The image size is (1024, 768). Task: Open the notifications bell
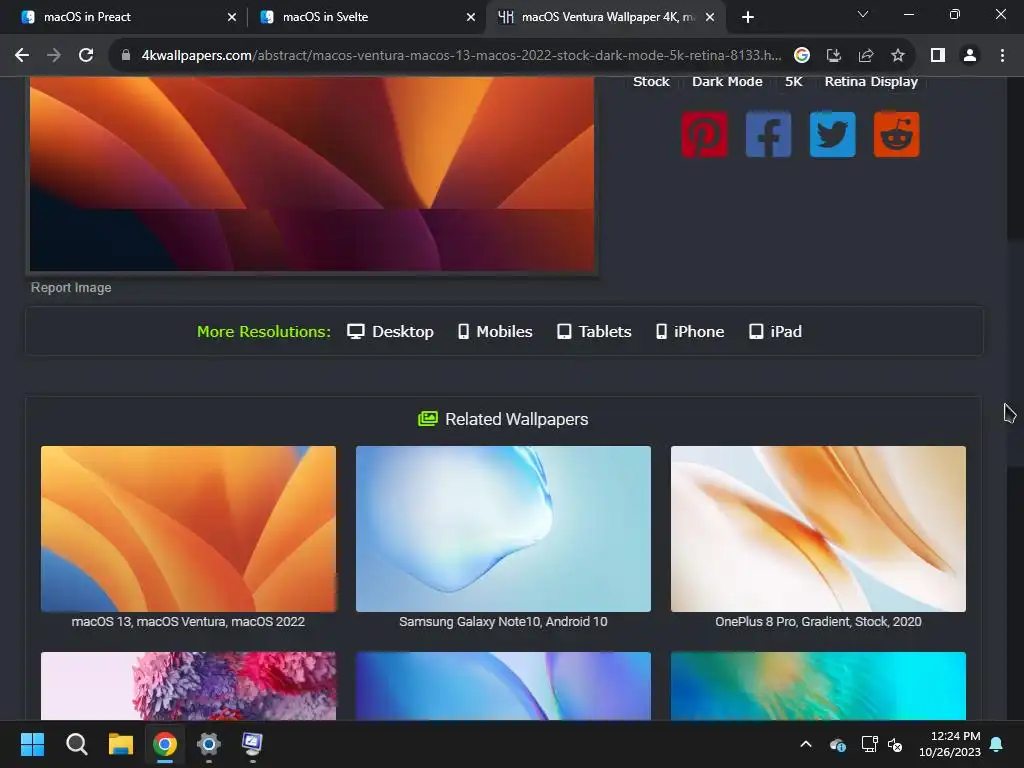997,744
